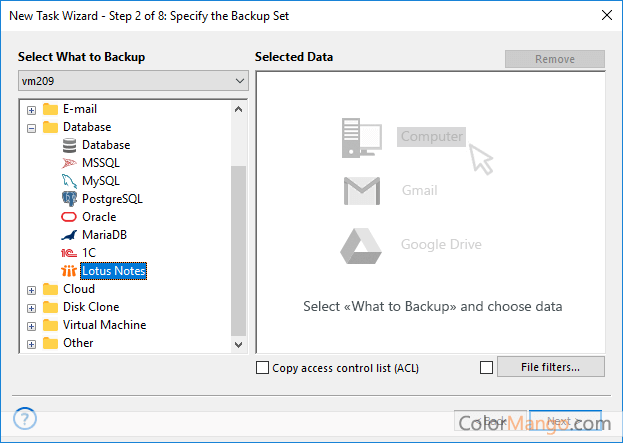Click the MSSQL database icon

(x=69, y=163)
